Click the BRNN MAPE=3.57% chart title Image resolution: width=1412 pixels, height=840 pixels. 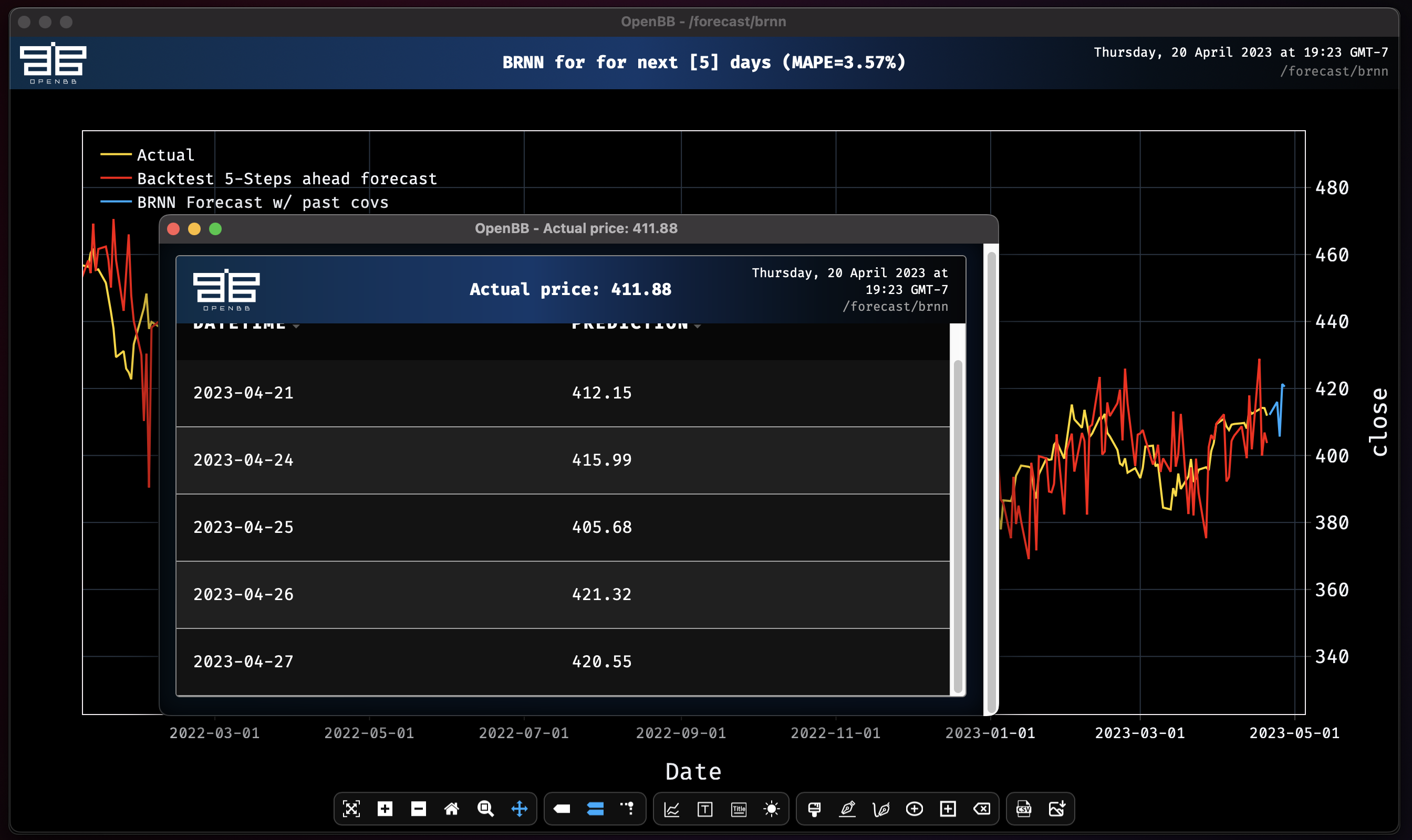point(704,62)
